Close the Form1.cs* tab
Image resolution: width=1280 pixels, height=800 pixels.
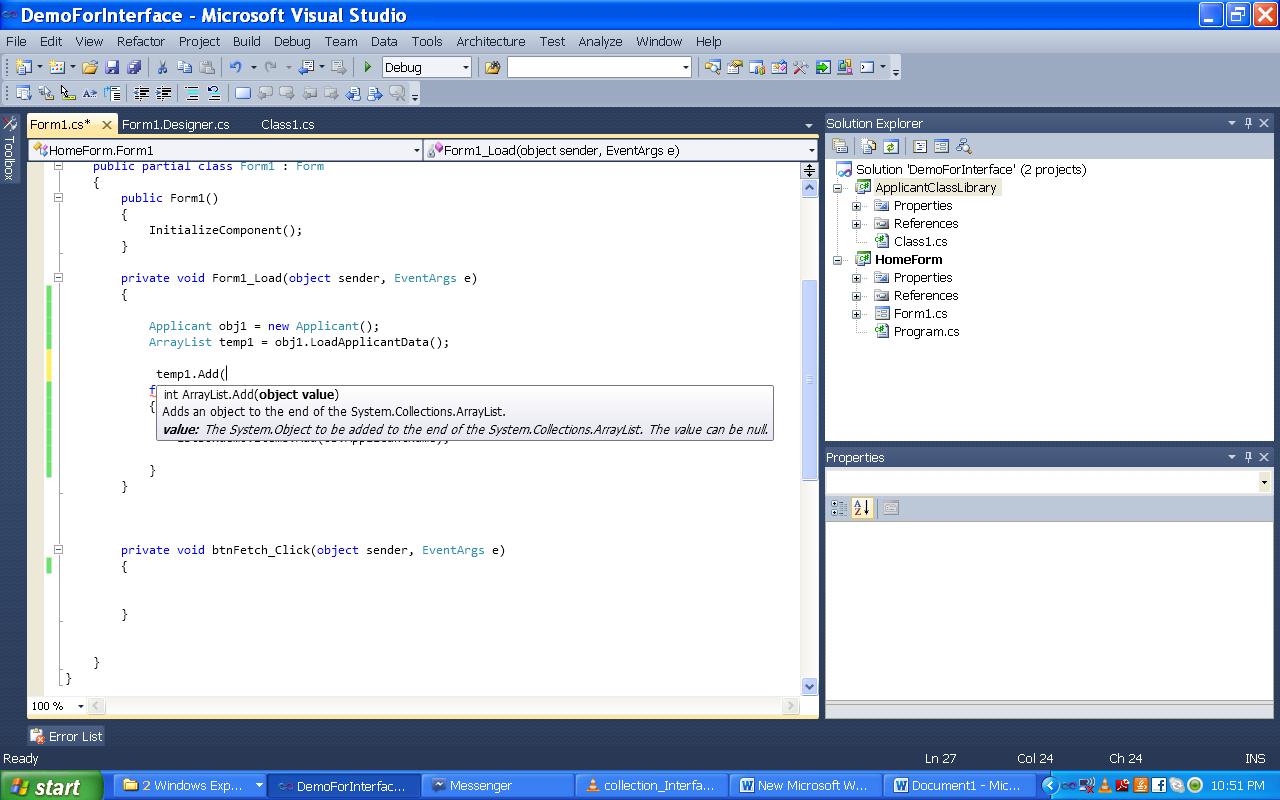click(x=106, y=125)
